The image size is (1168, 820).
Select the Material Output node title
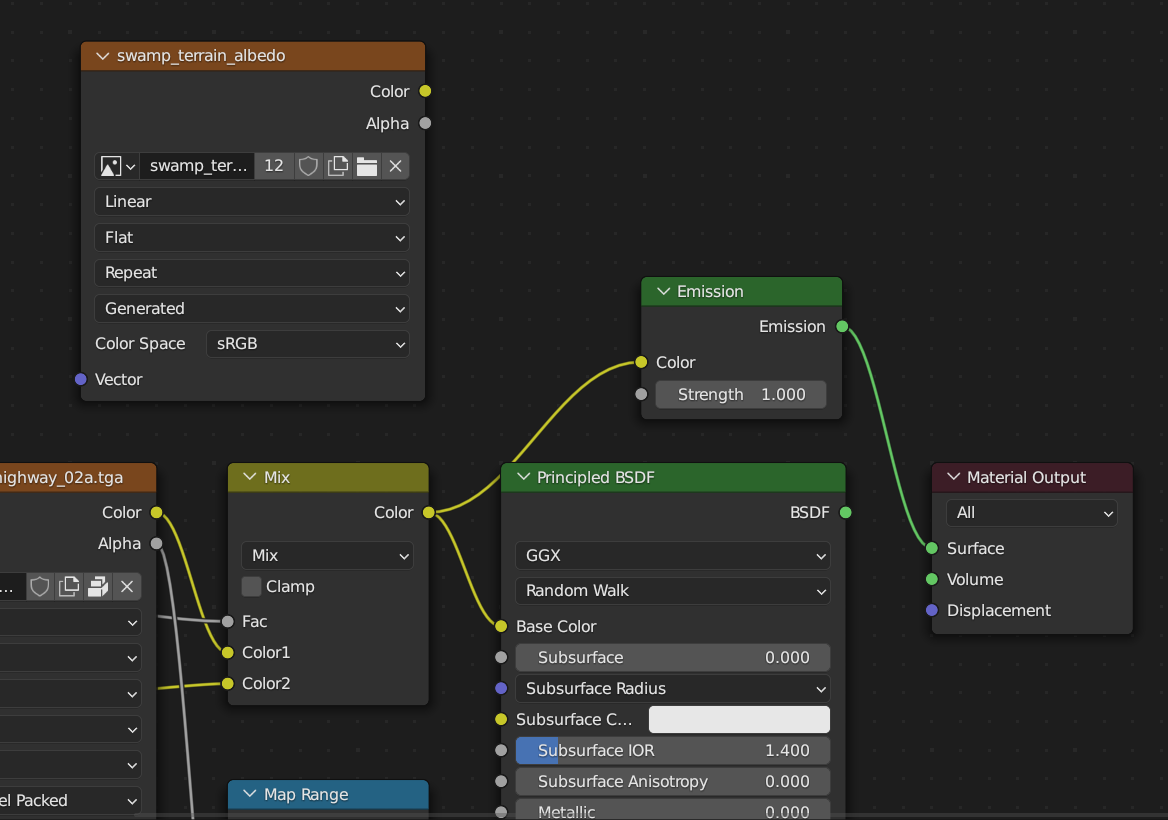click(1026, 477)
